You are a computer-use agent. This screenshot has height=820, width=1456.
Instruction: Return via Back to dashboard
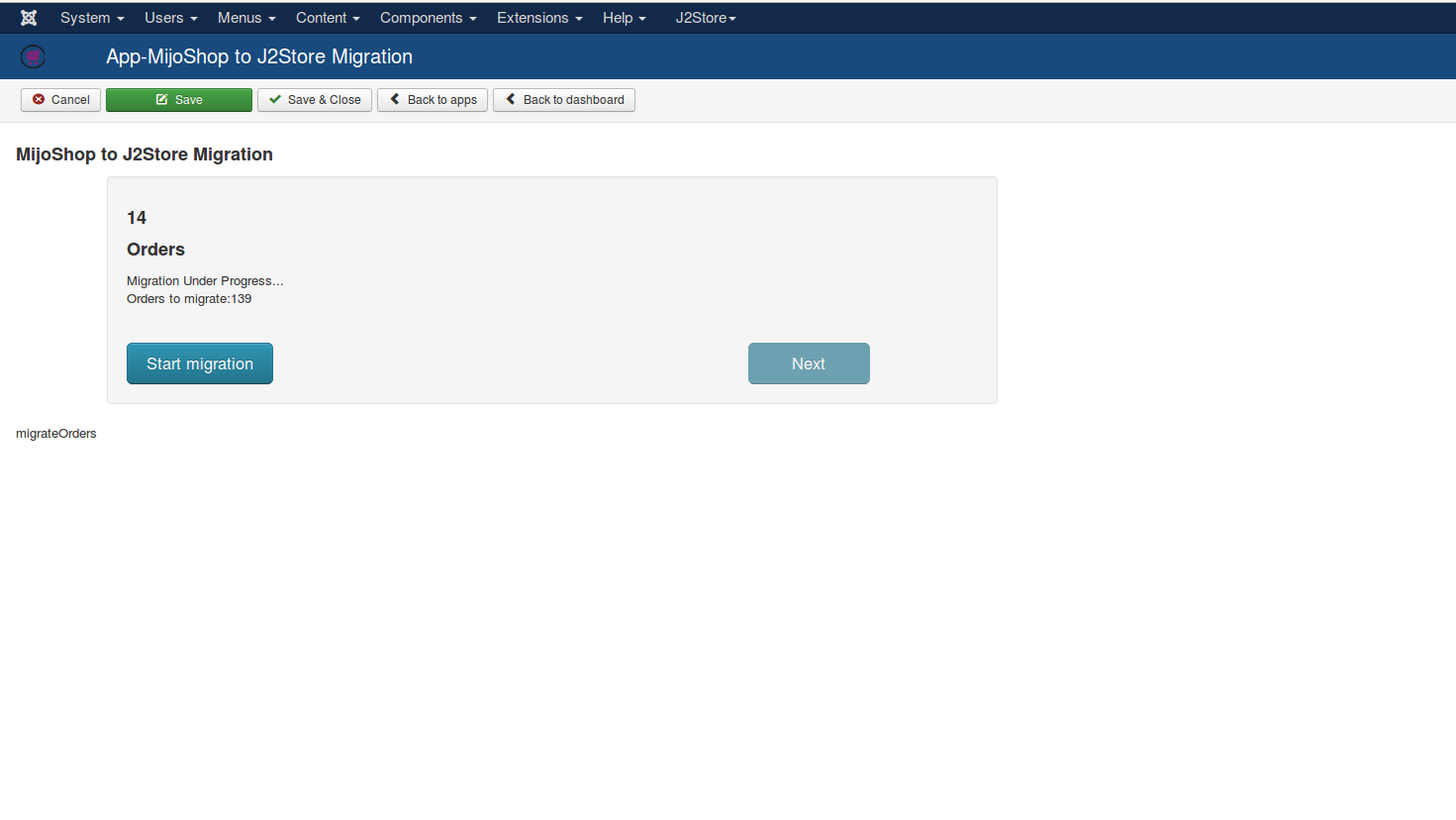click(564, 100)
